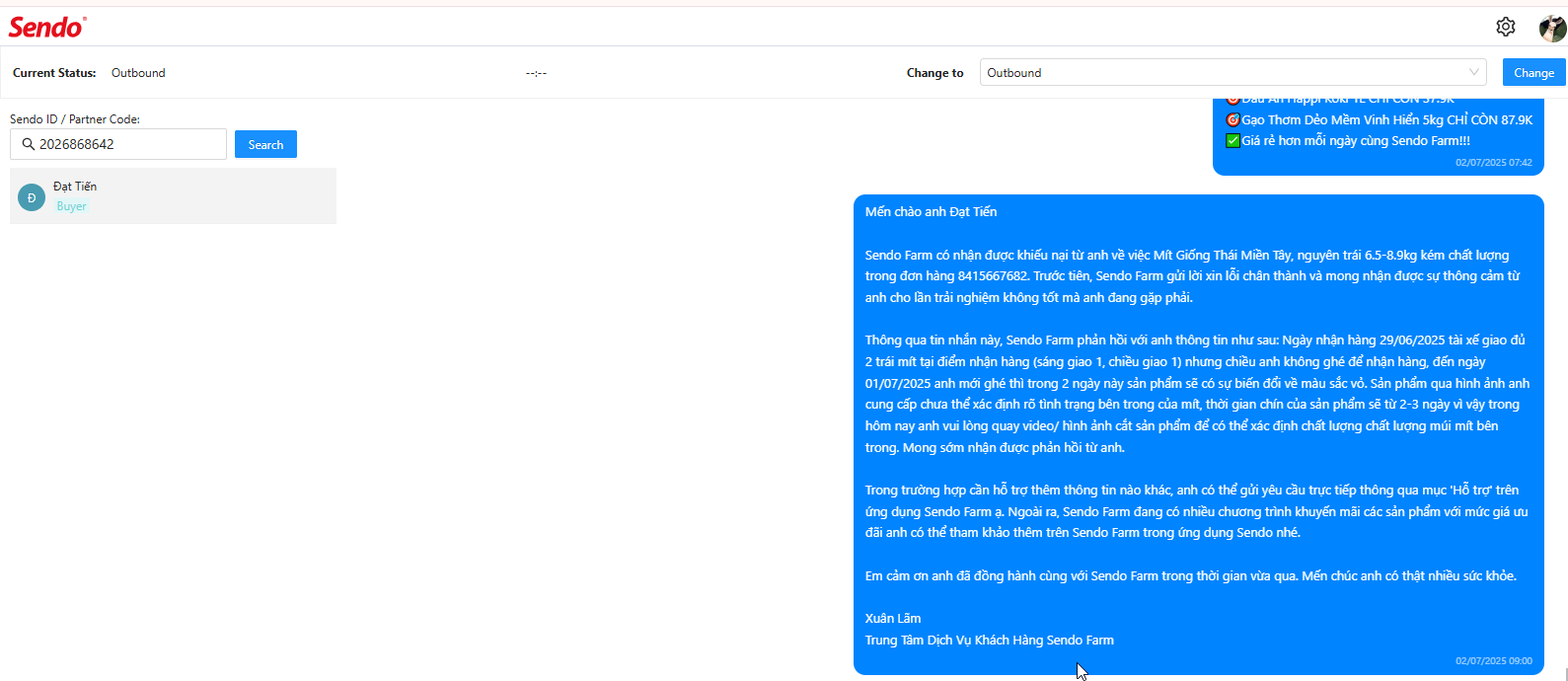This screenshot has height=681, width=1568.
Task: Click the Sendo ID / Partner Code label
Action: tap(75, 119)
